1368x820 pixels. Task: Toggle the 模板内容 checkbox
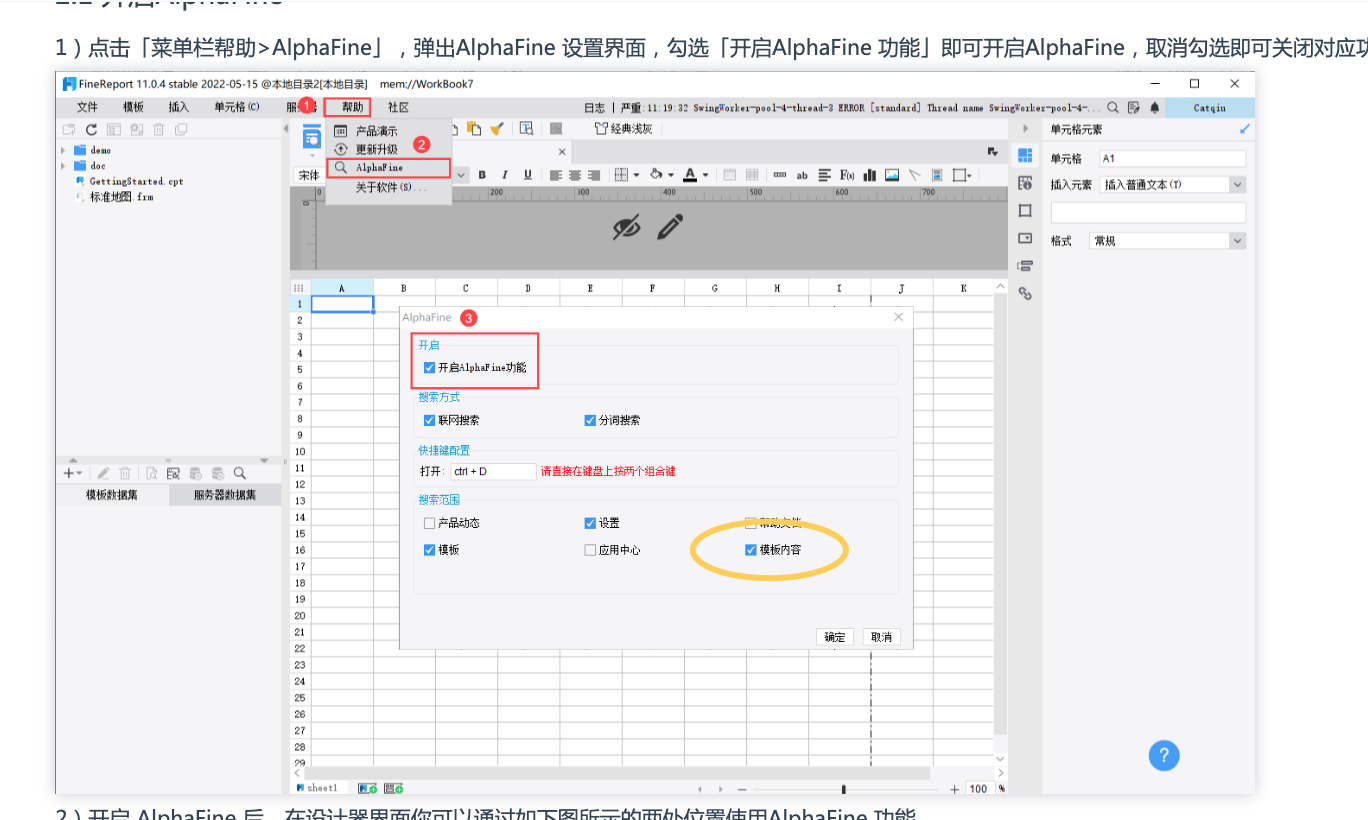[751, 550]
